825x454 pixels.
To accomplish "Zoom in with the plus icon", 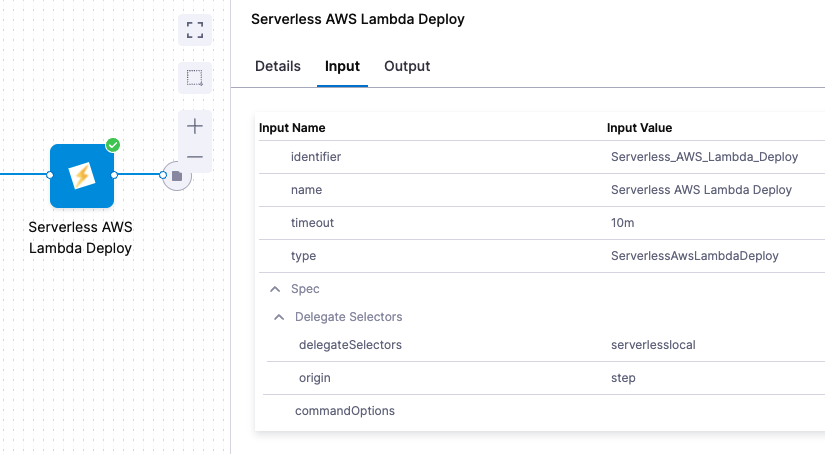I will [195, 126].
